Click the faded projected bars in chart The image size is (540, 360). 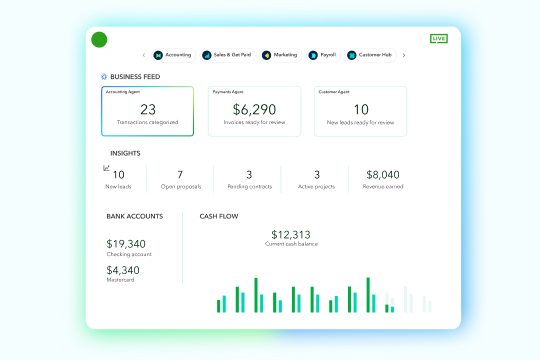408,299
